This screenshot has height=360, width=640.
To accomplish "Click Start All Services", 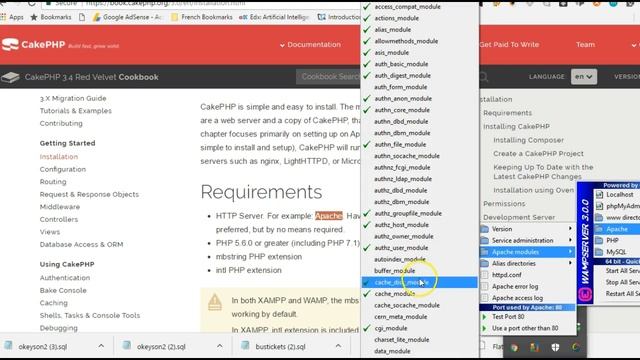I will click(622, 271).
